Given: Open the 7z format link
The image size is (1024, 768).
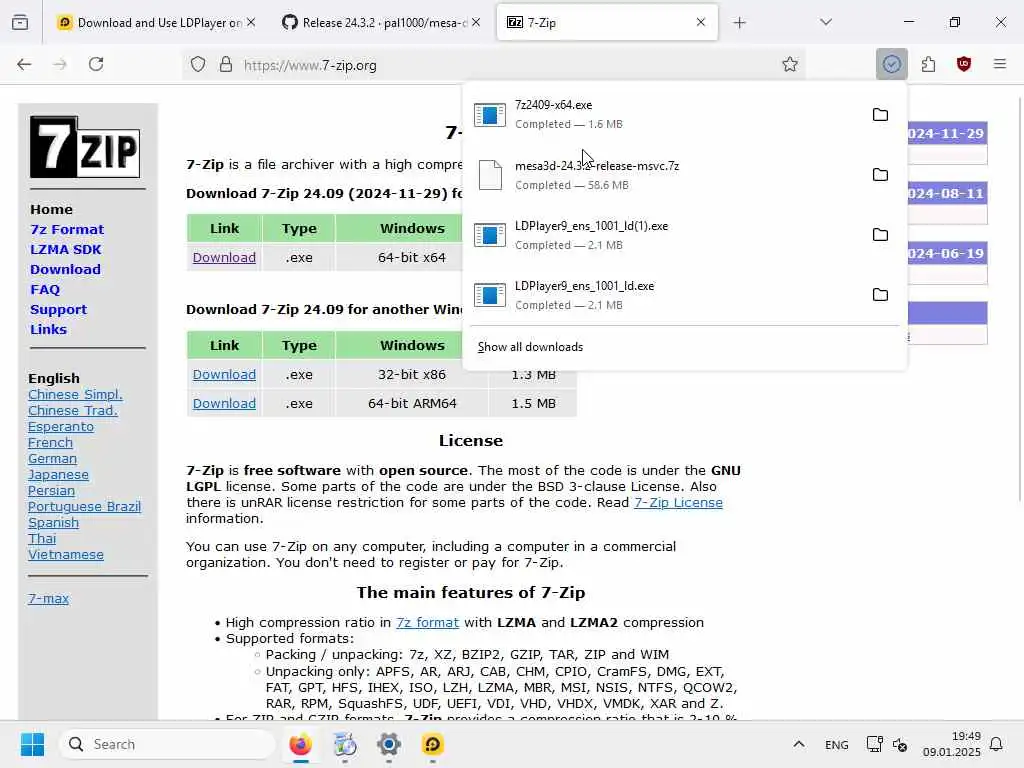Looking at the screenshot, I should pos(427,622).
